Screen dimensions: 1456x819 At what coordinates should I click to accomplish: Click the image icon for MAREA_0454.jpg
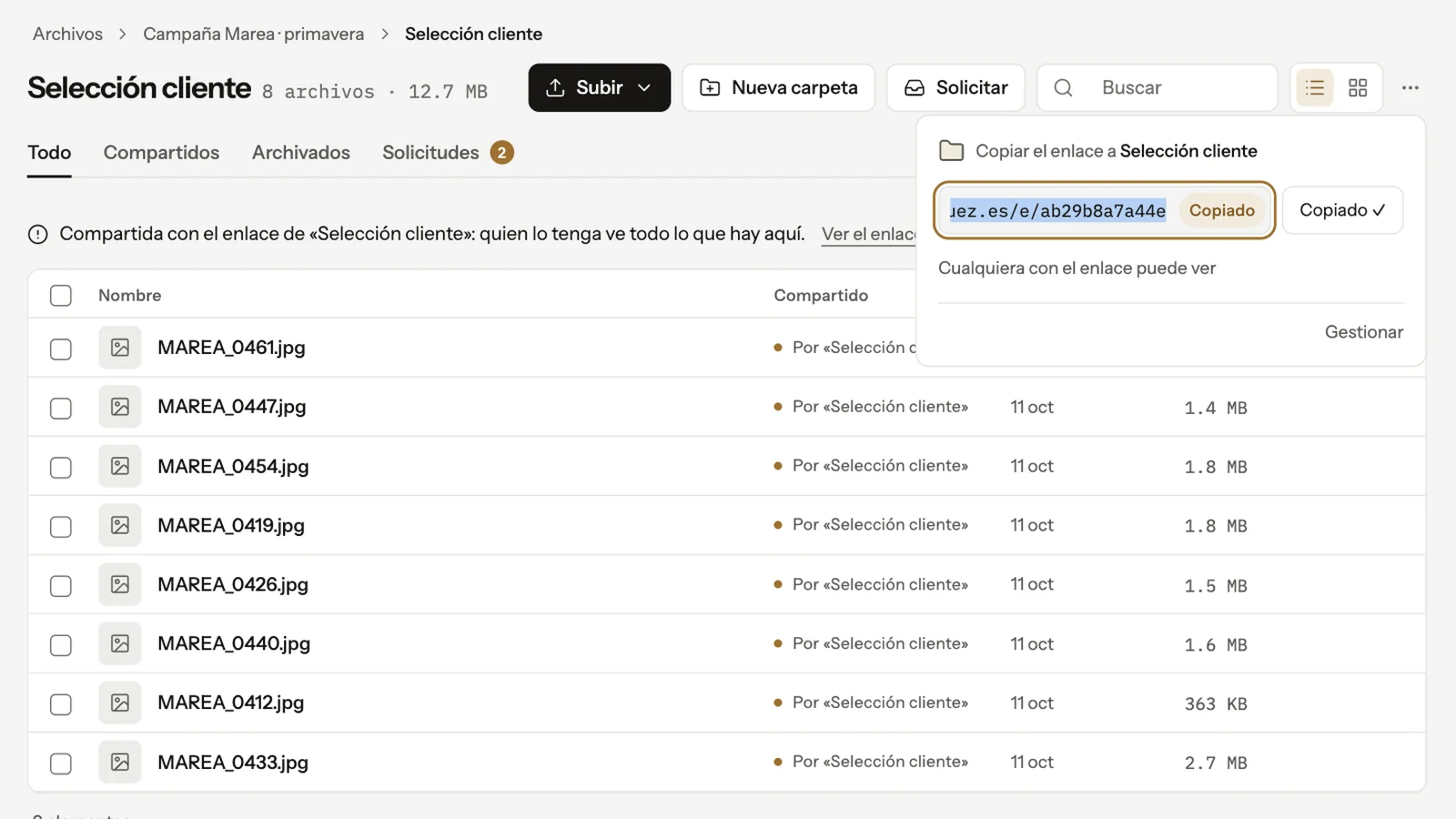pyautogui.click(x=120, y=466)
